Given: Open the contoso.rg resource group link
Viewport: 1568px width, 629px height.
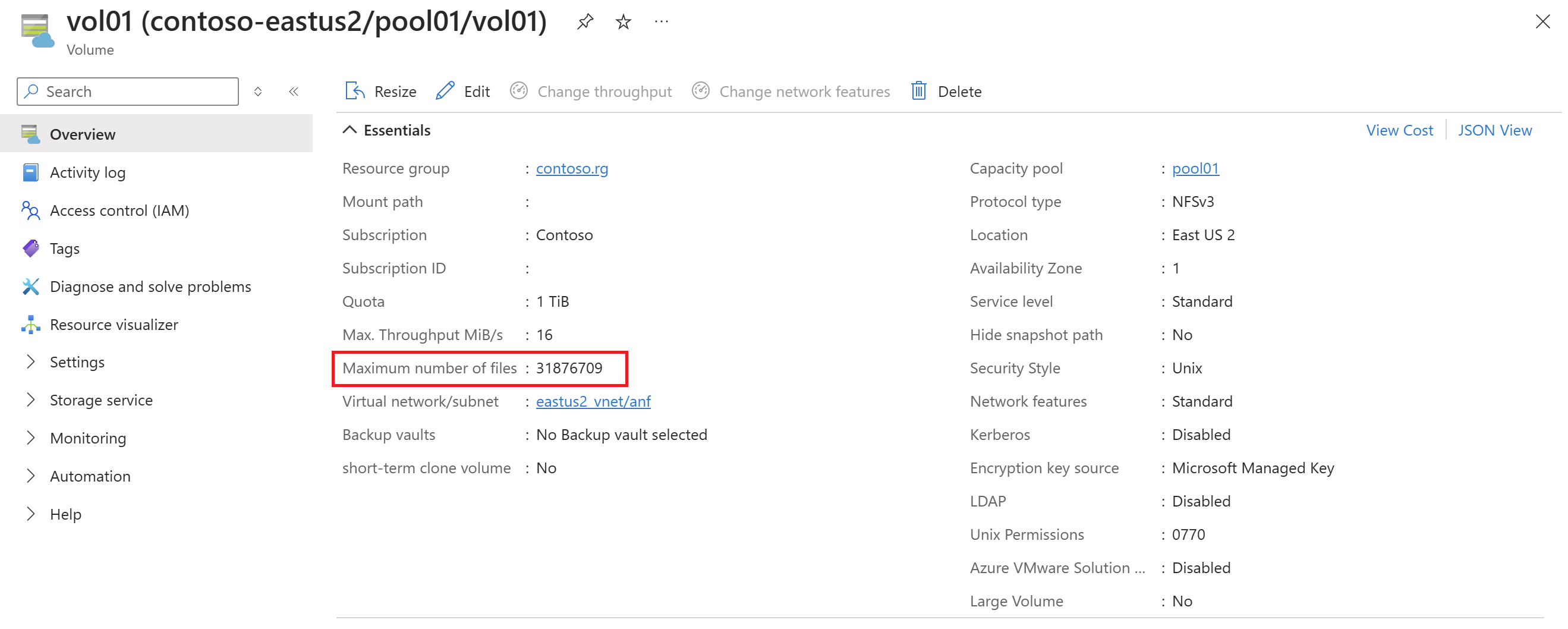Looking at the screenshot, I should 572,169.
